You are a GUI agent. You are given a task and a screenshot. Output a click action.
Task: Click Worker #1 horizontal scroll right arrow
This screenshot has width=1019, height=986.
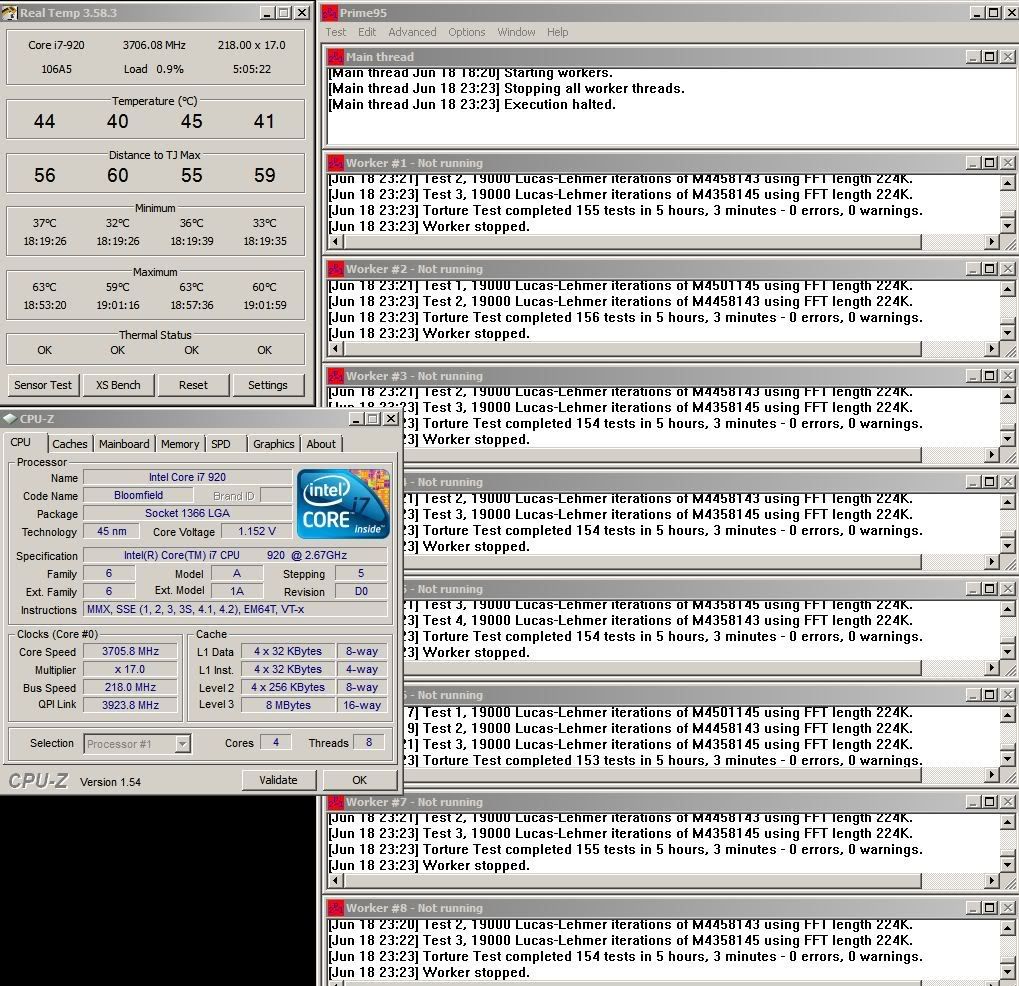click(x=992, y=242)
